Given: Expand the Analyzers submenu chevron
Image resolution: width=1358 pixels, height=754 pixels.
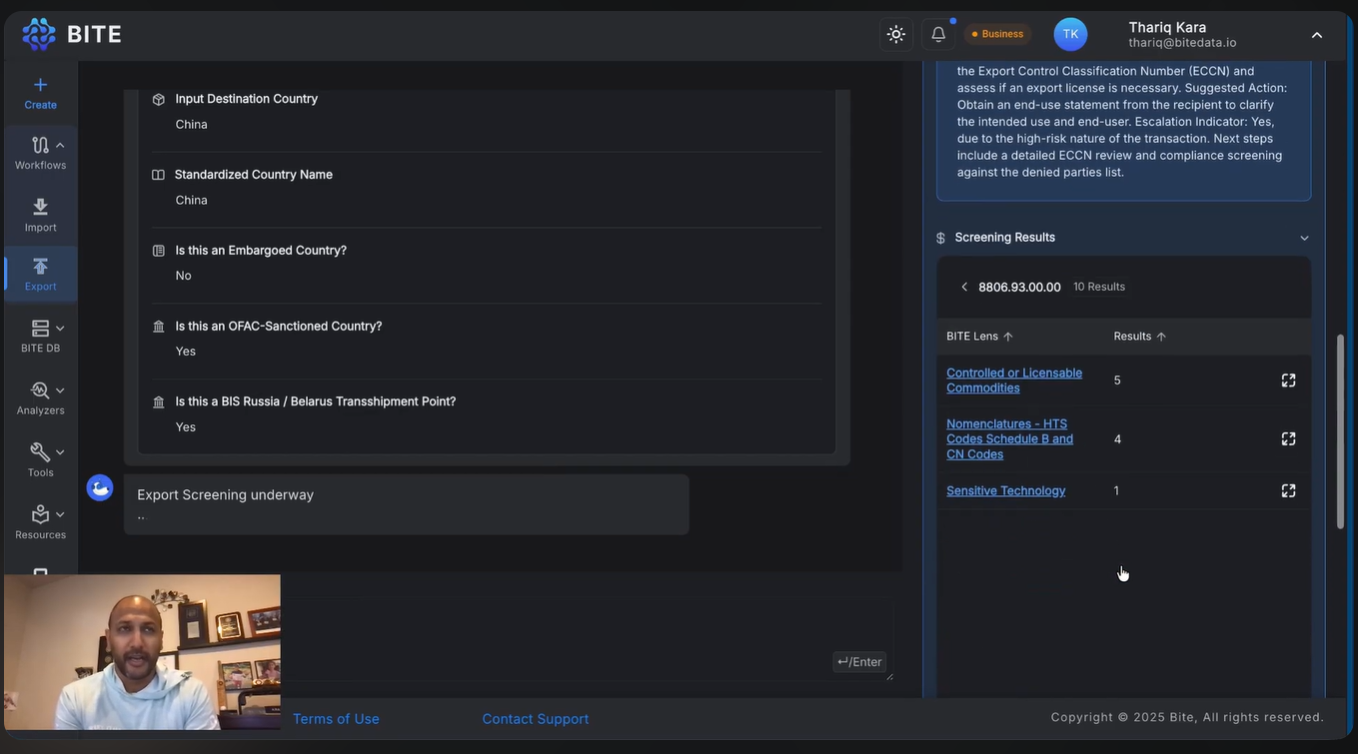Looking at the screenshot, I should click(60, 390).
